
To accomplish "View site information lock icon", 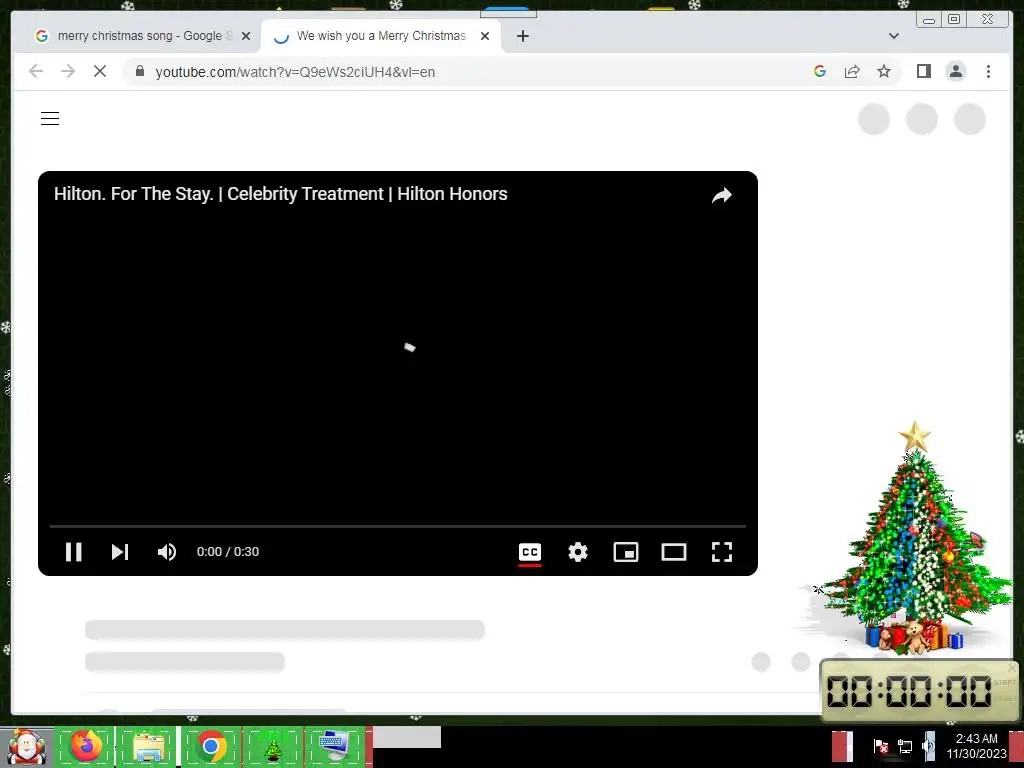I will (x=140, y=71).
